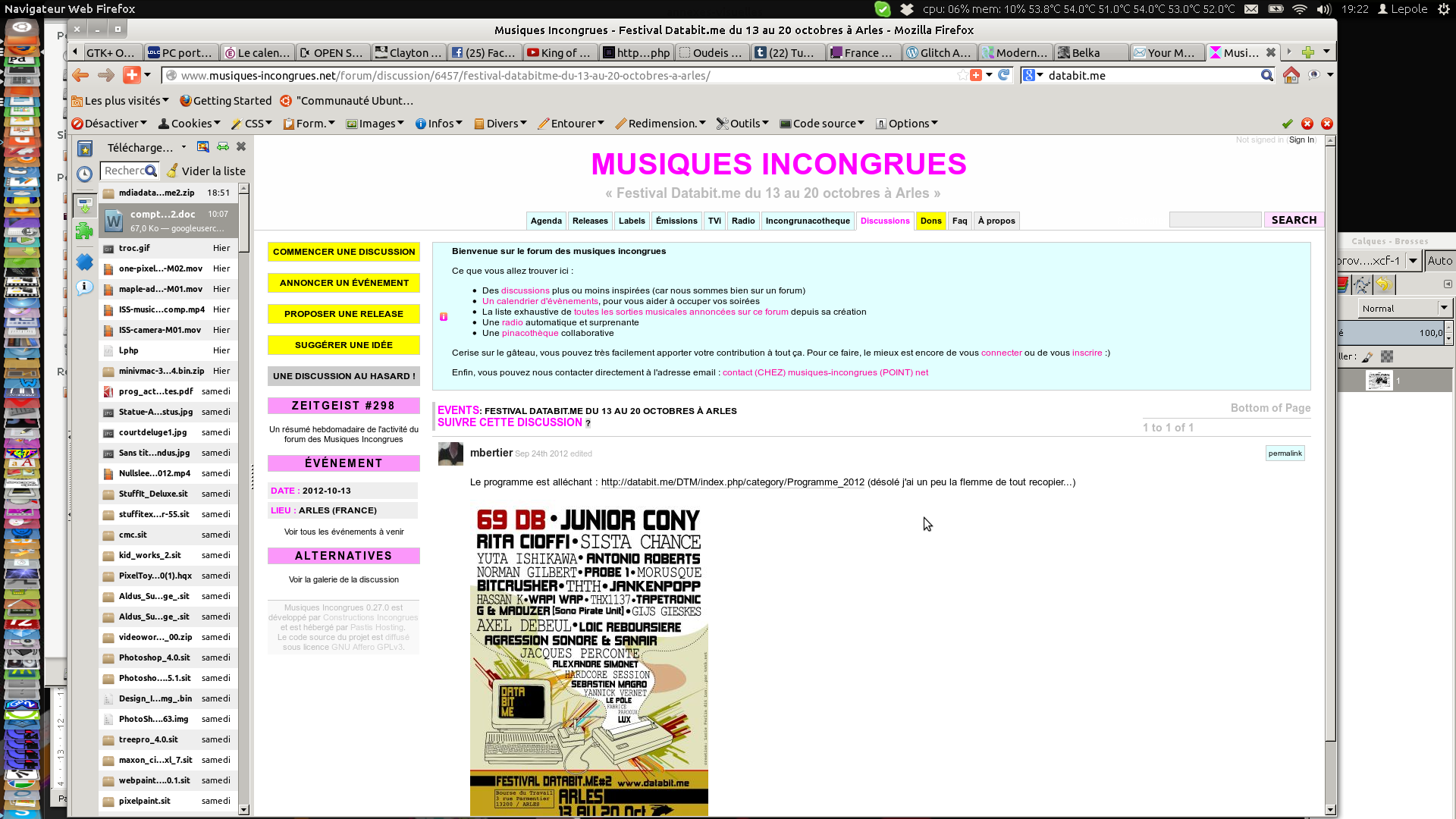Open the search engine selector dropdown
This screenshot has width=1456, height=819.
click(x=1033, y=75)
